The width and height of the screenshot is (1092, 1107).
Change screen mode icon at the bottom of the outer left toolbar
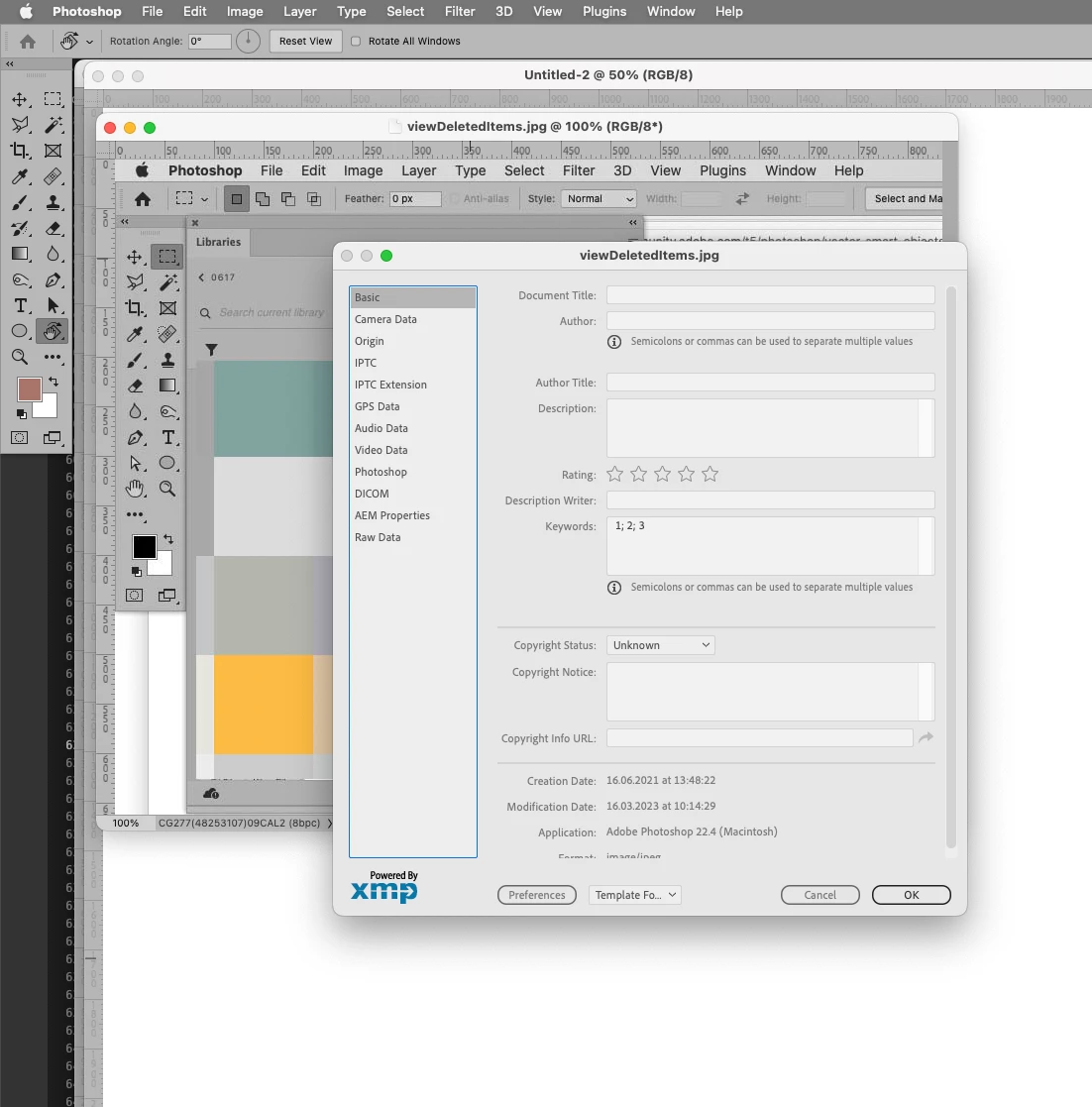[x=53, y=438]
